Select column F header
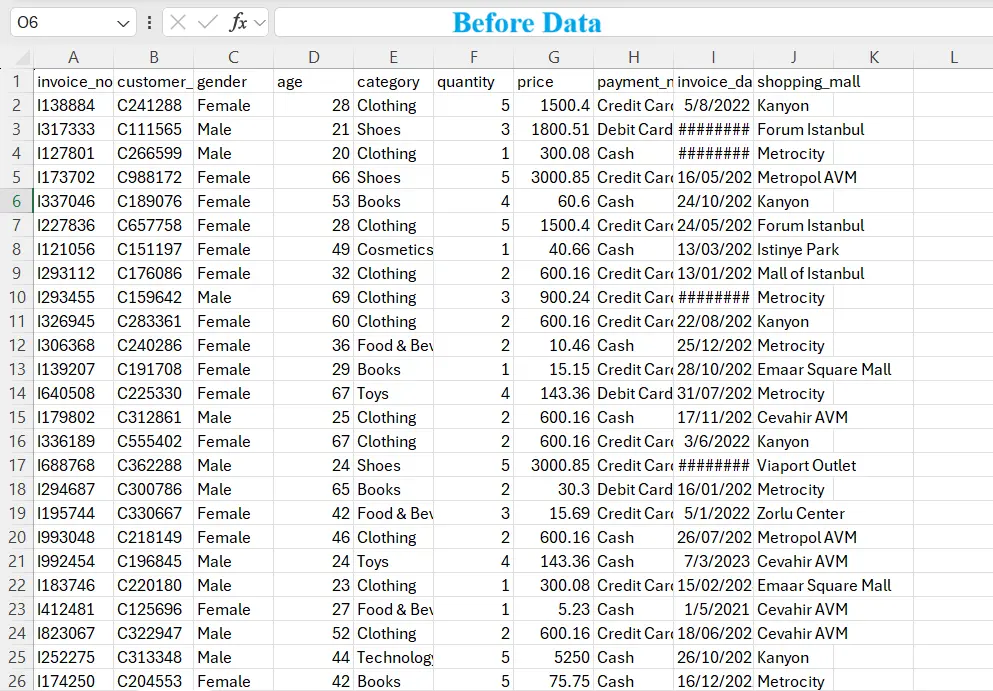The image size is (993, 691). (473, 58)
